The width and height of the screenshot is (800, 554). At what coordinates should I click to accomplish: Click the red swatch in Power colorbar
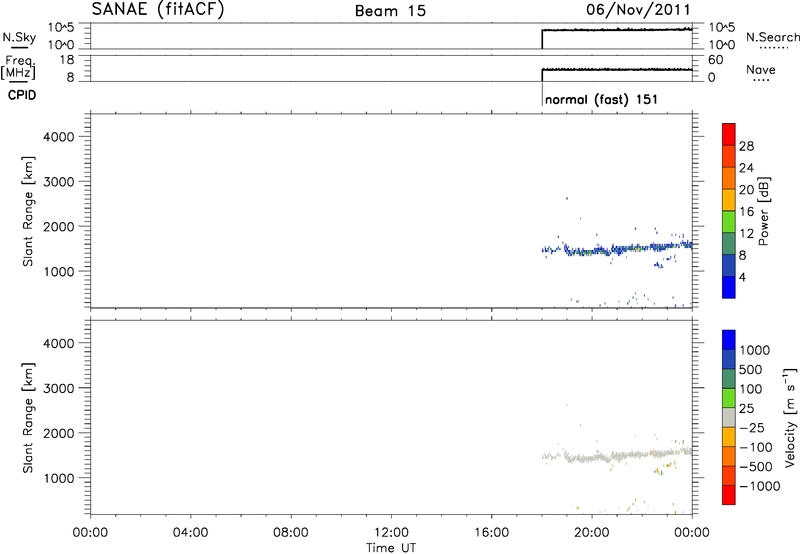[x=729, y=134]
